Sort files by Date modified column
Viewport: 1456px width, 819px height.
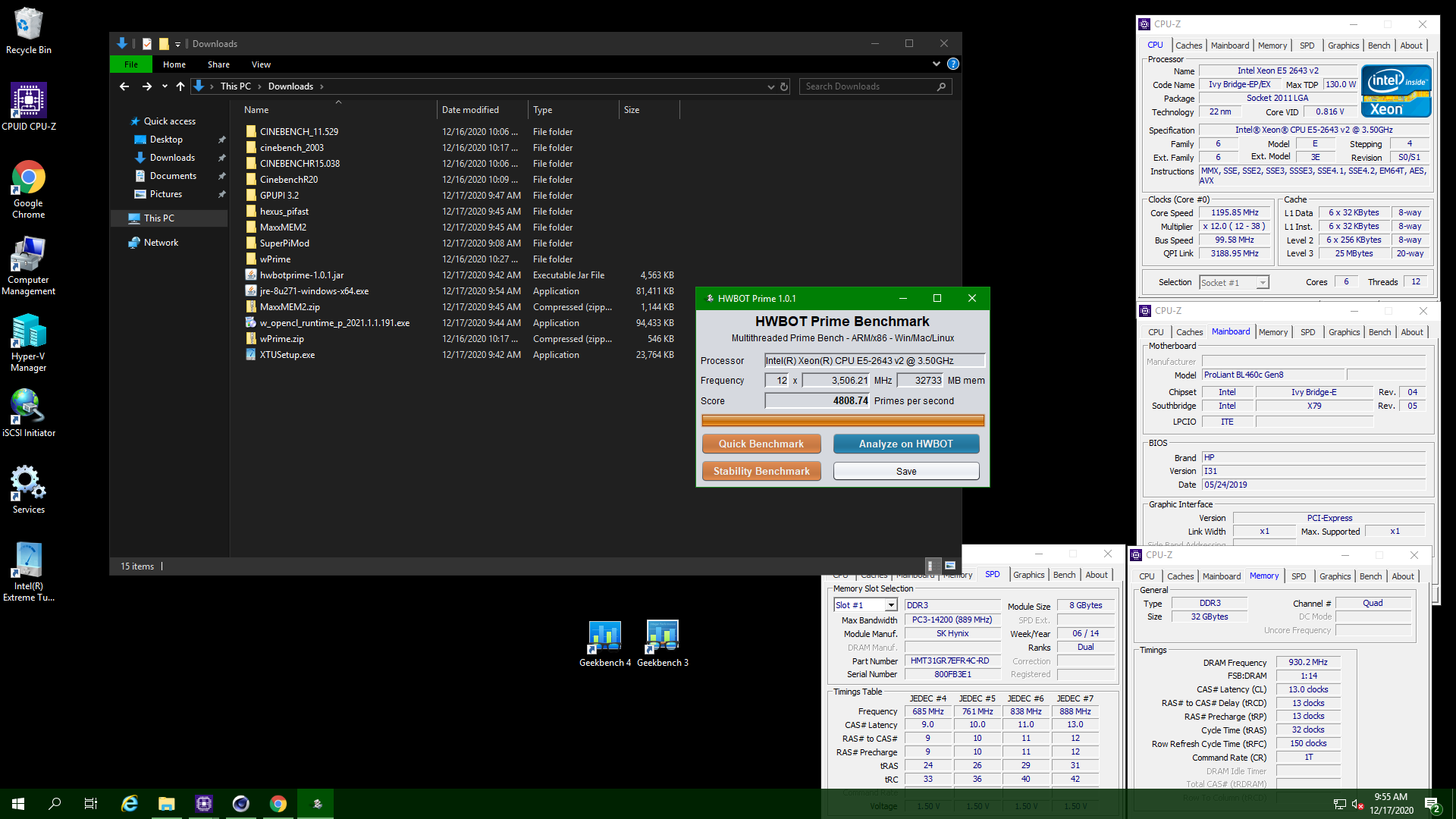[x=482, y=110]
